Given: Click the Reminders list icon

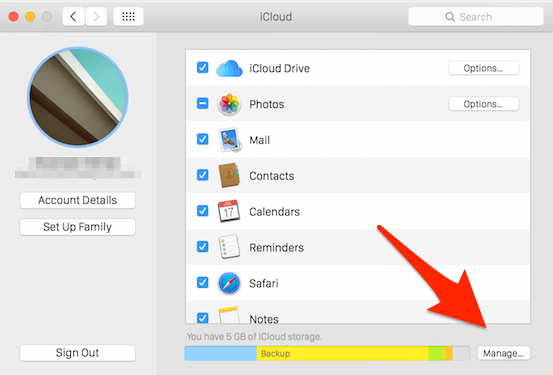Looking at the screenshot, I should coord(229,247).
